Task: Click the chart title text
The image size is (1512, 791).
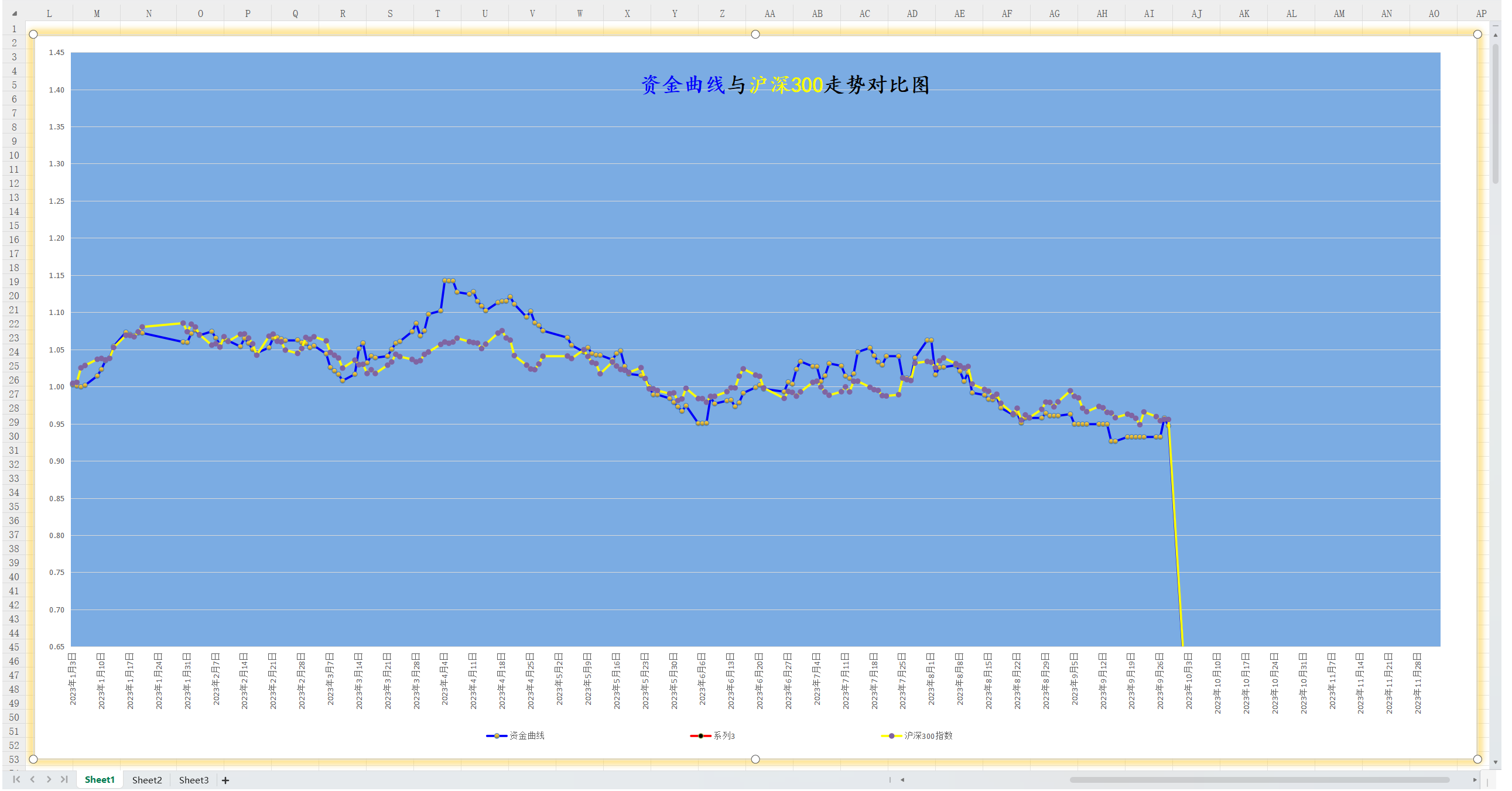Action: point(785,85)
